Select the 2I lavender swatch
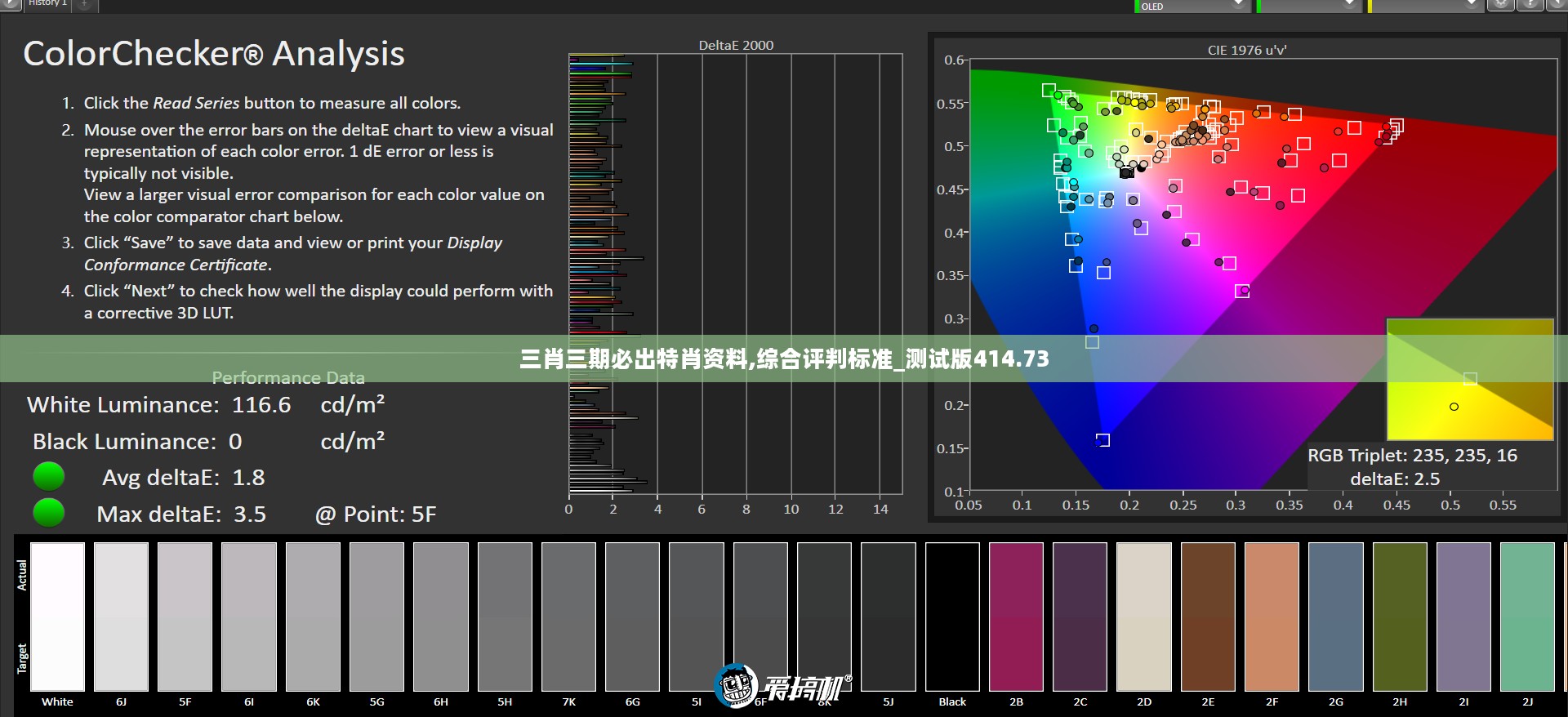Viewport: 1568px width, 717px height. (x=1463, y=617)
